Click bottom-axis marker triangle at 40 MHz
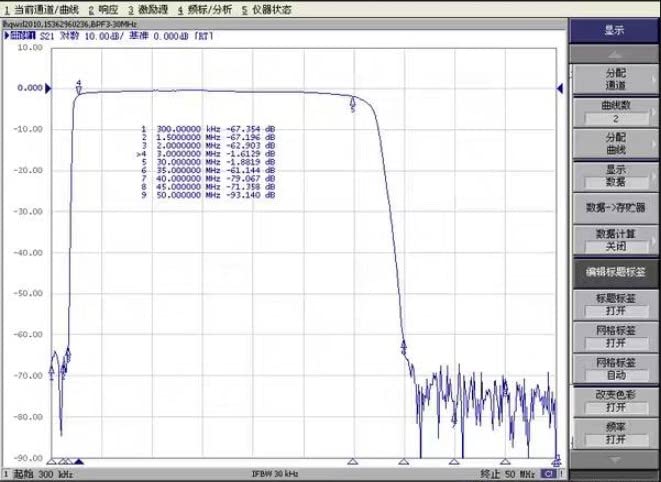 tap(454, 461)
